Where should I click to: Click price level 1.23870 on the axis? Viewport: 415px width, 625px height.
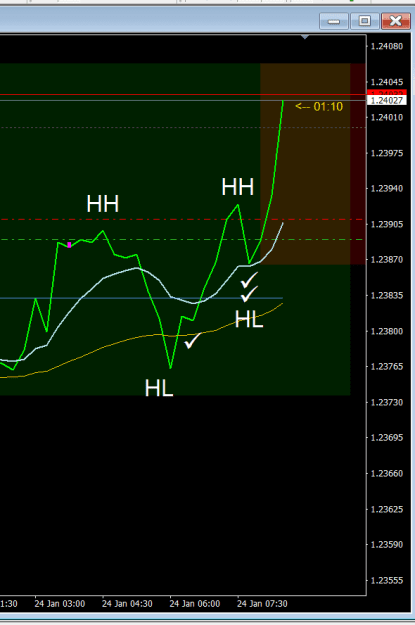tap(387, 260)
